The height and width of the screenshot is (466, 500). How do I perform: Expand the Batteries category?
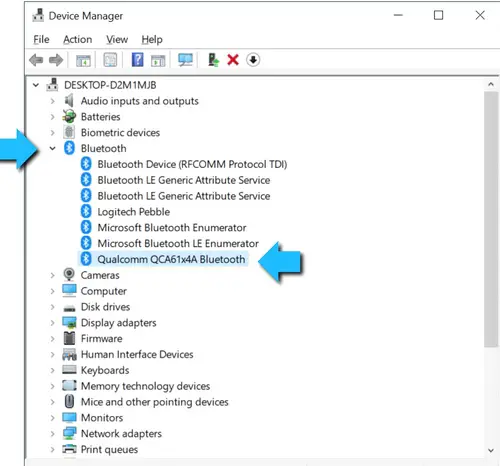coord(52,117)
